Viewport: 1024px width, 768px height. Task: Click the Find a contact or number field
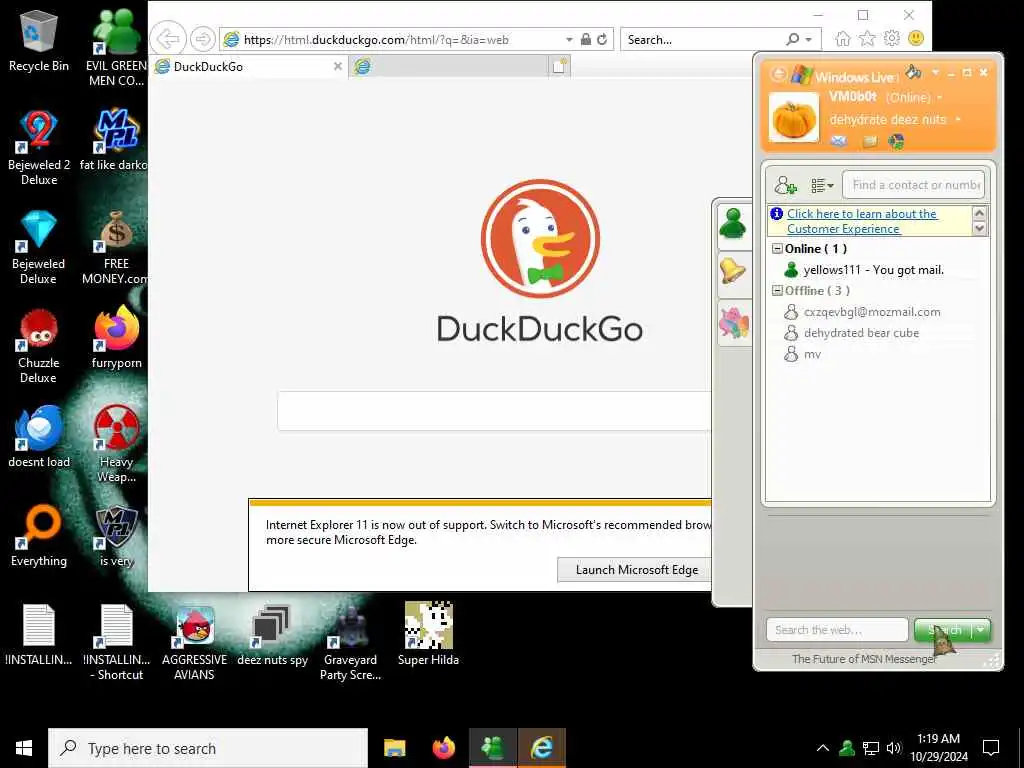(x=913, y=185)
